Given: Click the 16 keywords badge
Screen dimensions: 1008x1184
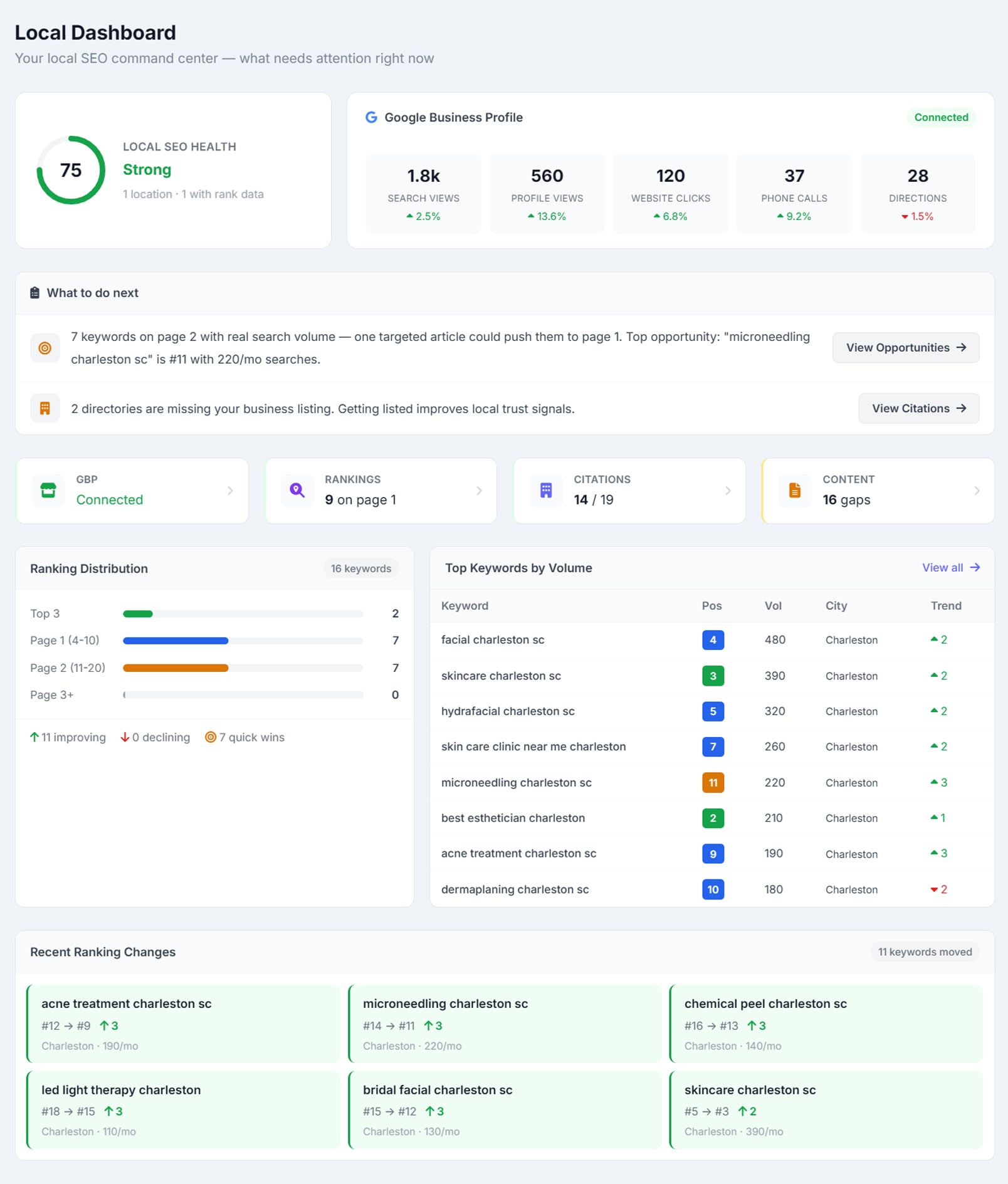Looking at the screenshot, I should pyautogui.click(x=361, y=568).
